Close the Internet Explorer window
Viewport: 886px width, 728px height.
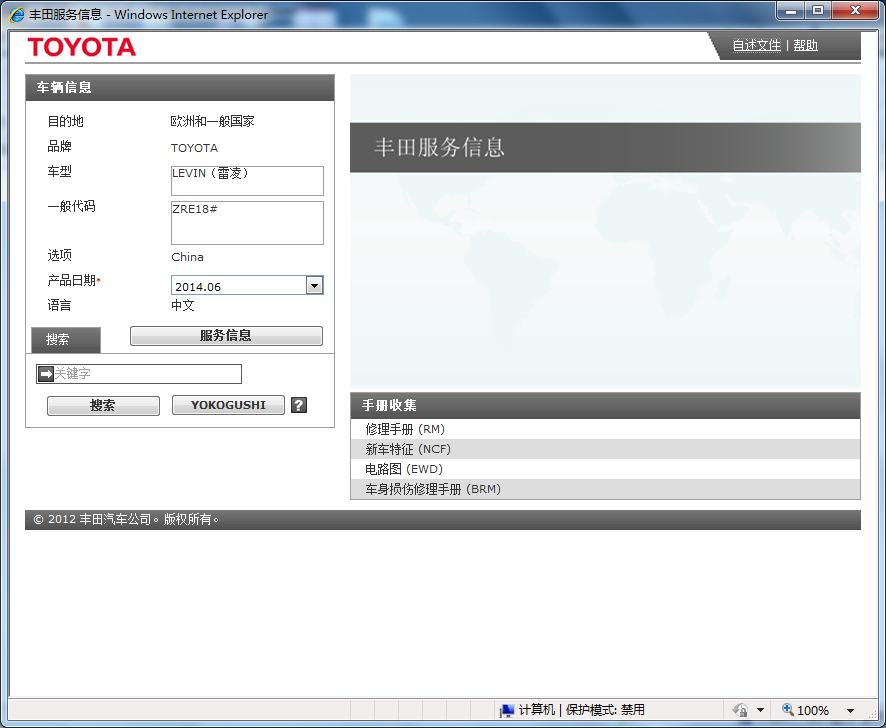(855, 11)
